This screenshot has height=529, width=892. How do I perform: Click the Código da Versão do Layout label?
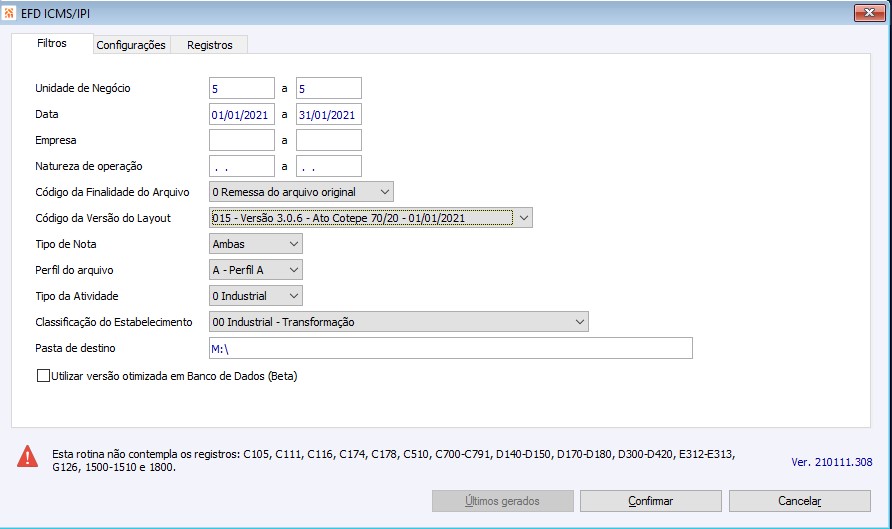pyautogui.click(x=103, y=218)
